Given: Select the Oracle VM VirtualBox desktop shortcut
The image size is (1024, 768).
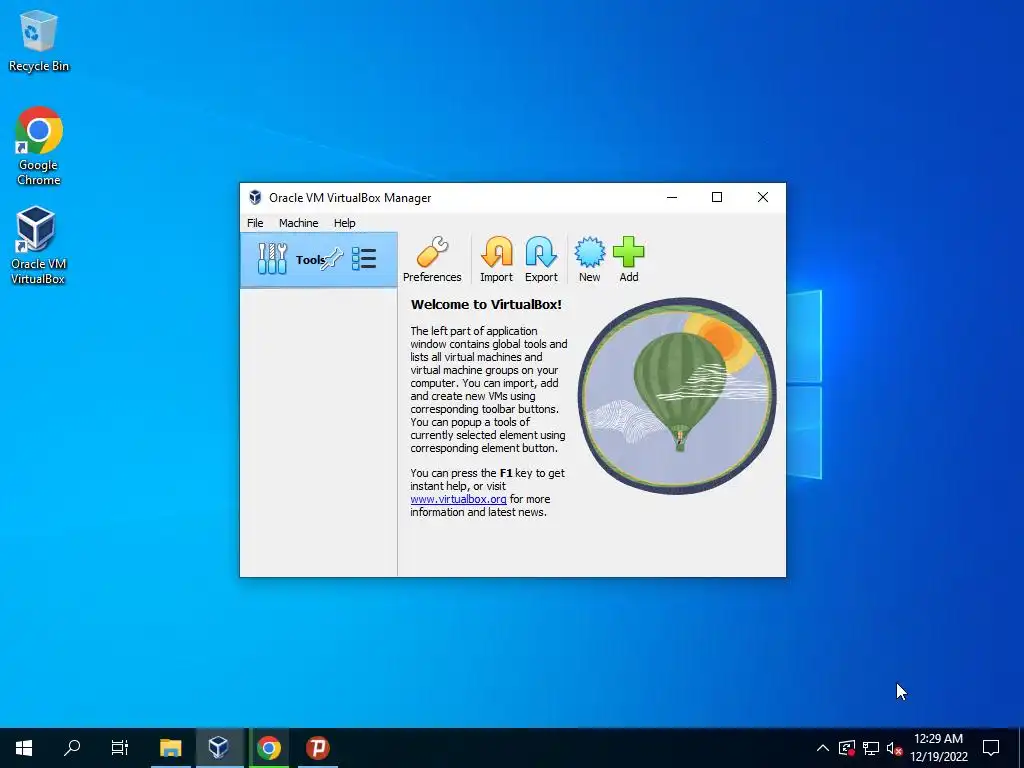Looking at the screenshot, I should point(38,246).
